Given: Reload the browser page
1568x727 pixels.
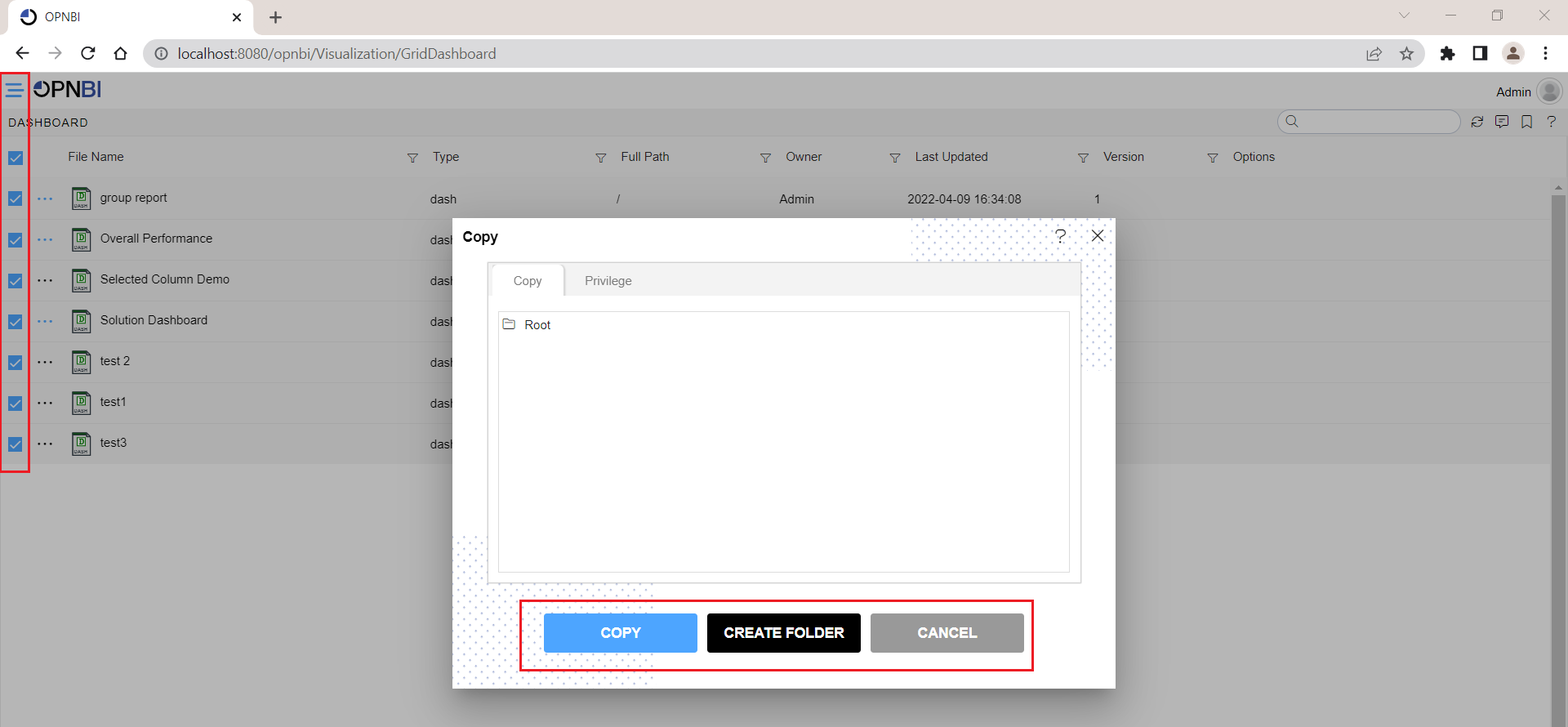Looking at the screenshot, I should 87,53.
